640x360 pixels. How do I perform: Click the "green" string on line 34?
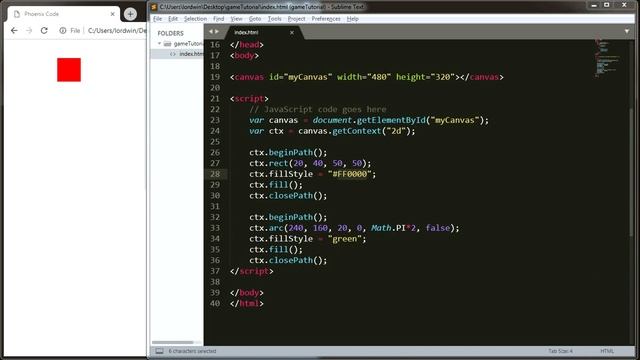[344, 239]
